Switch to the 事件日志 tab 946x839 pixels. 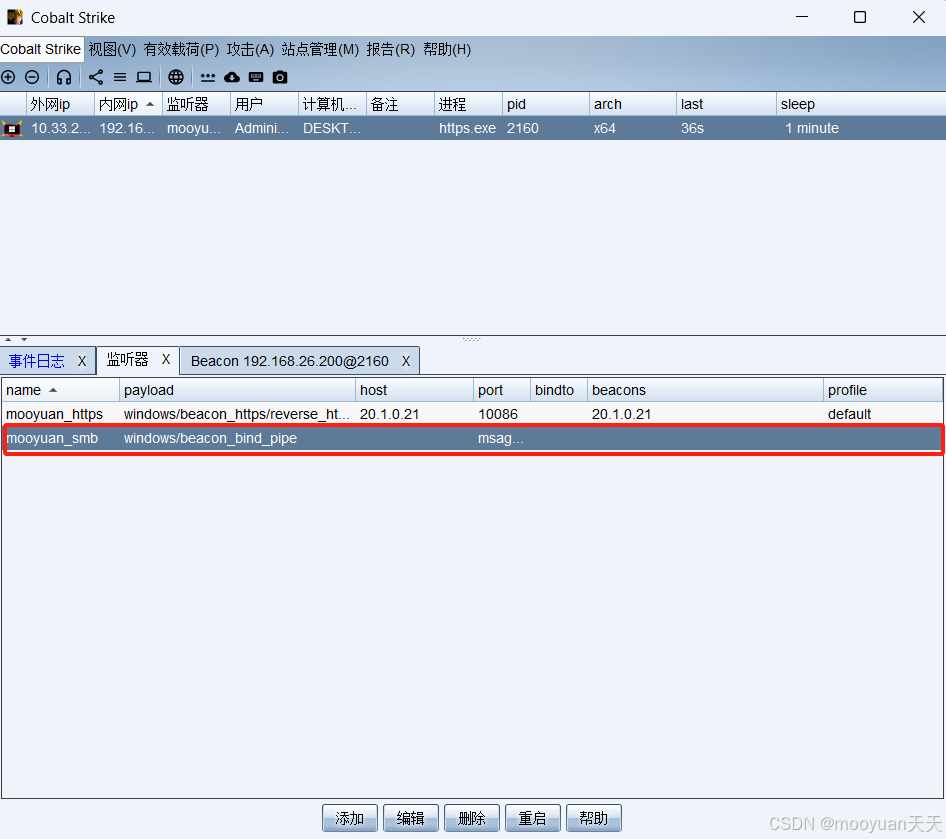(x=37, y=361)
